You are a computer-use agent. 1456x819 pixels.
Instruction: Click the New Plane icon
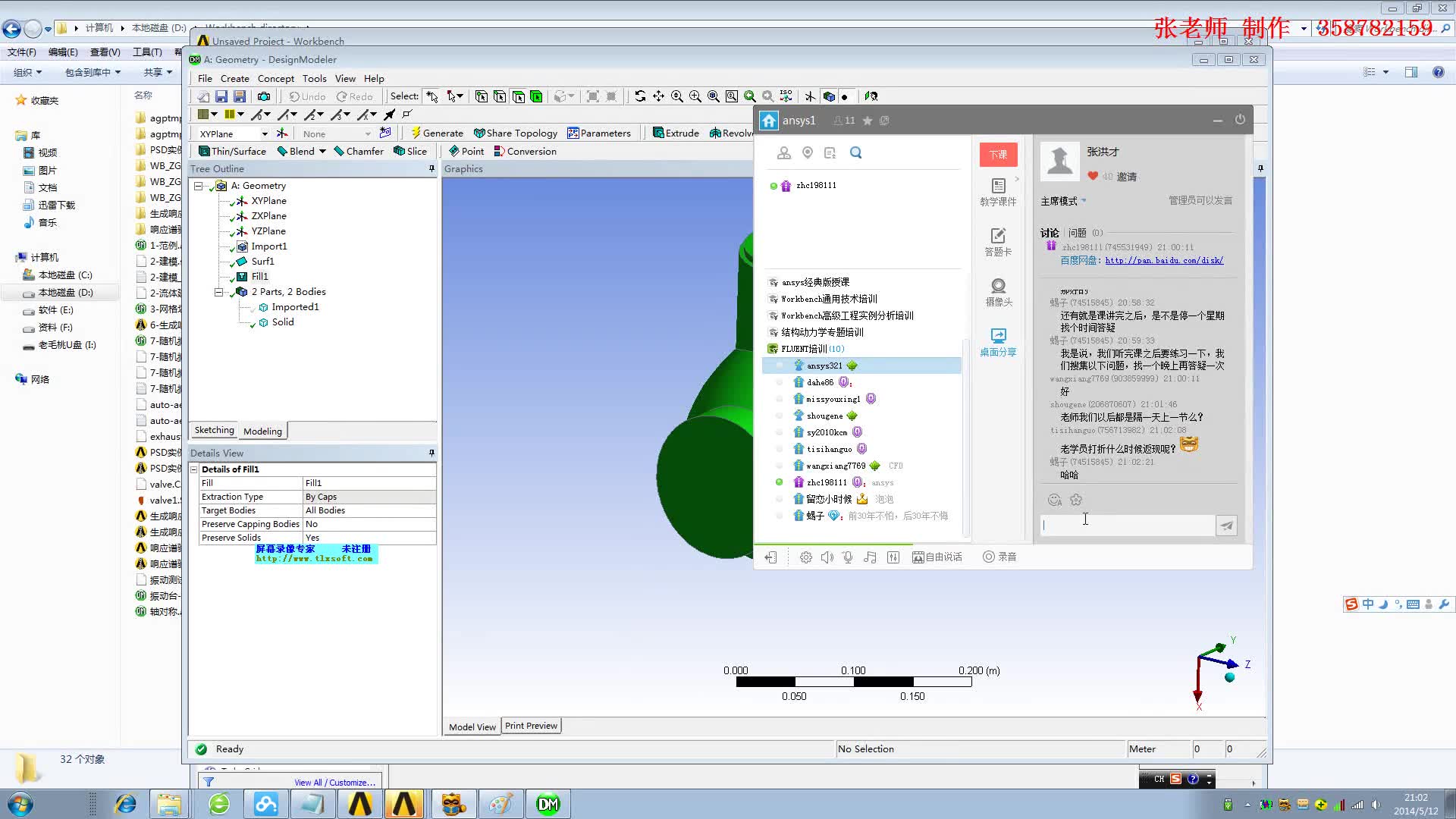point(282,133)
